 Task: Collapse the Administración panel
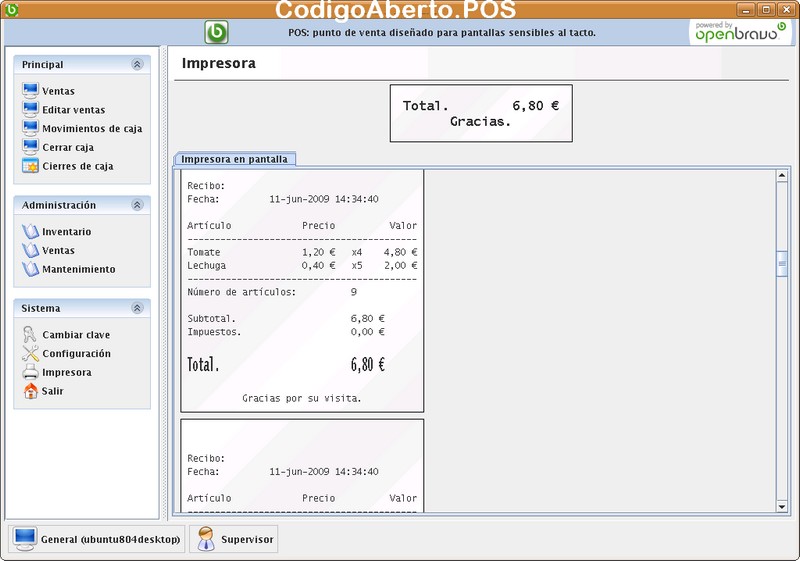[137, 205]
